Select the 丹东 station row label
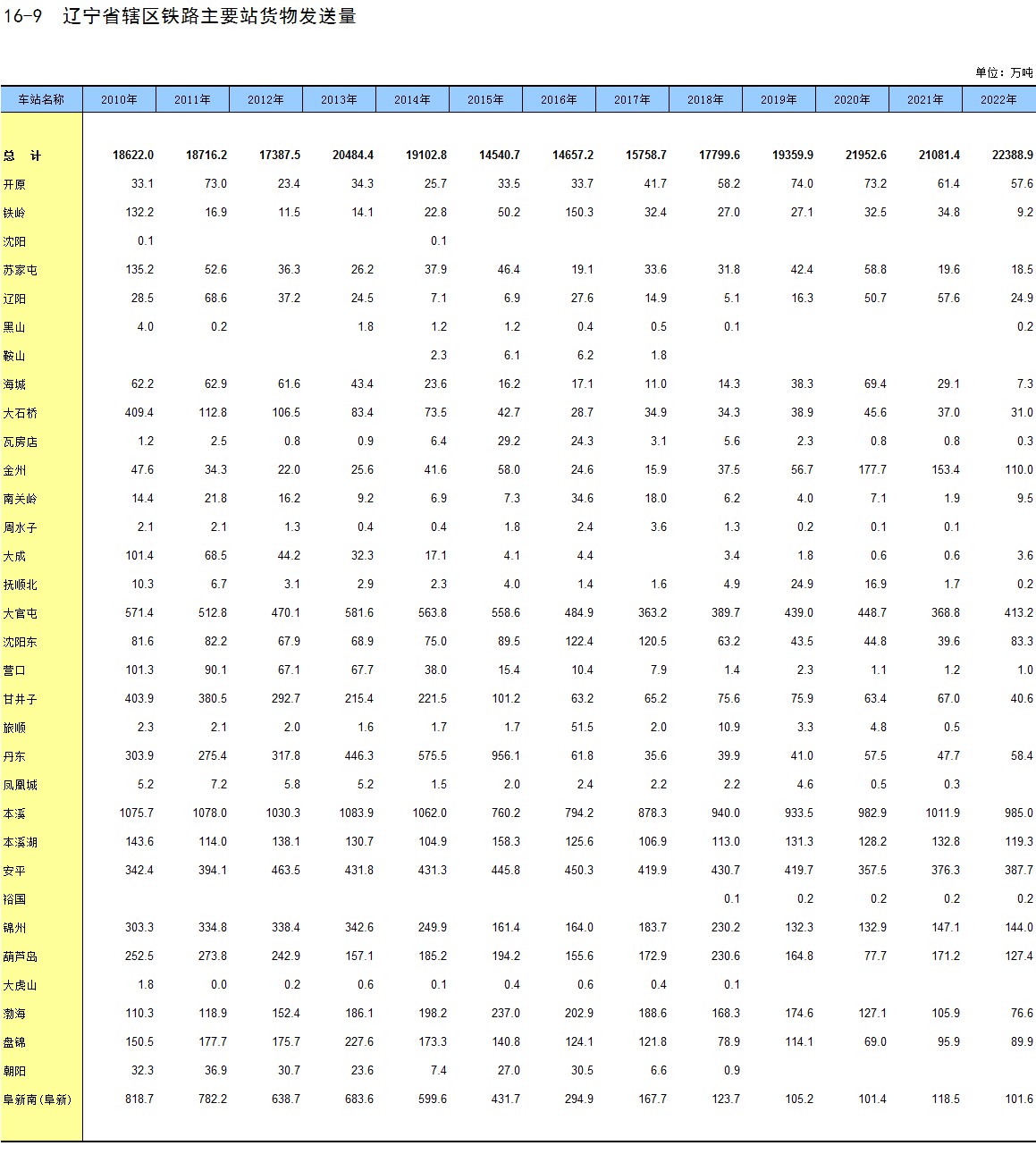Viewport: 1036px width, 1171px height. (x=14, y=756)
